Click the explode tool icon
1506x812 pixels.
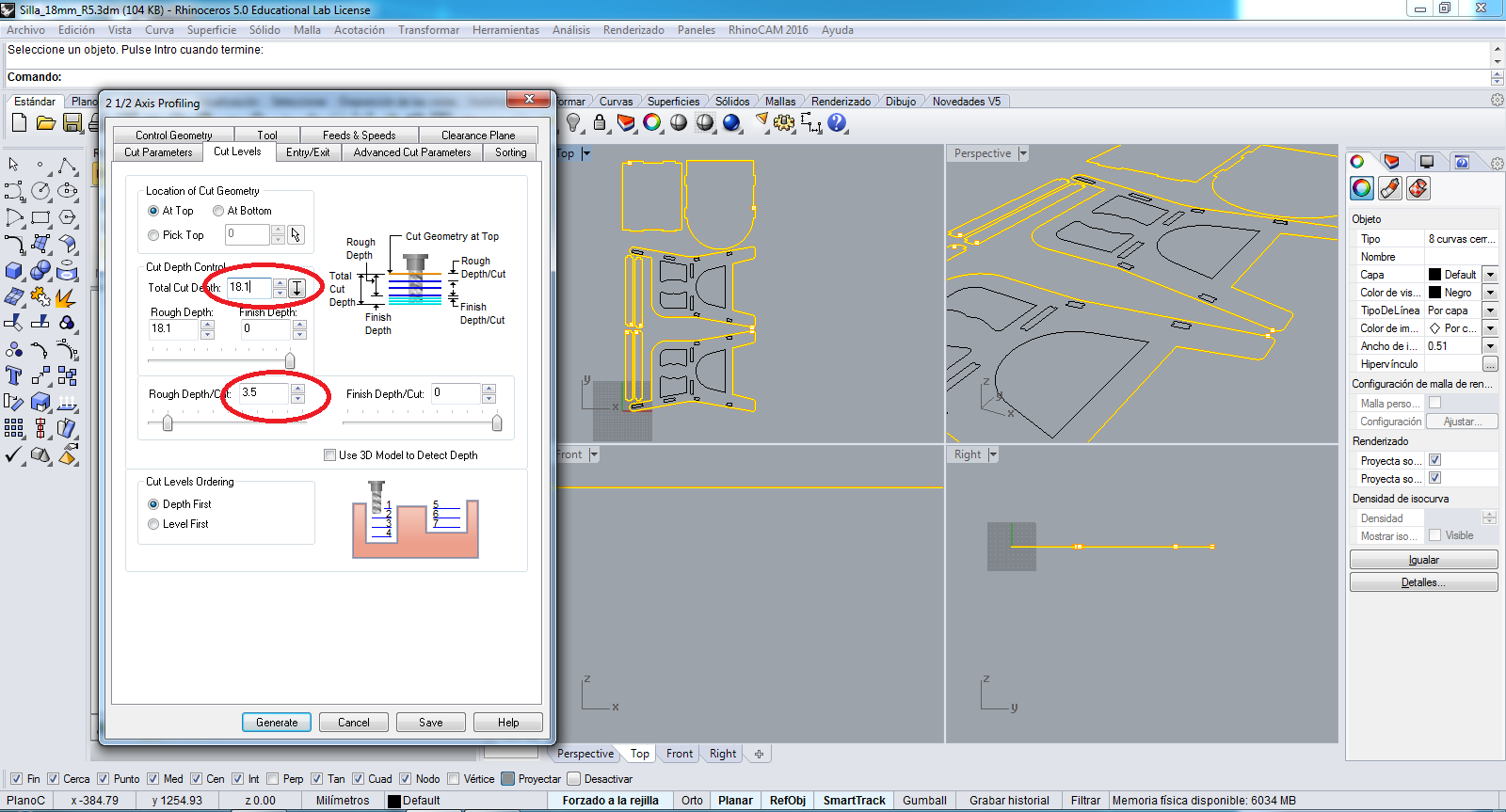pos(65,298)
